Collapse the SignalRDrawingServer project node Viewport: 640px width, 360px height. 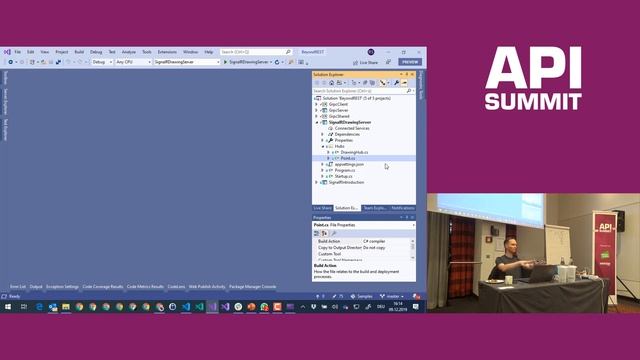click(316, 122)
